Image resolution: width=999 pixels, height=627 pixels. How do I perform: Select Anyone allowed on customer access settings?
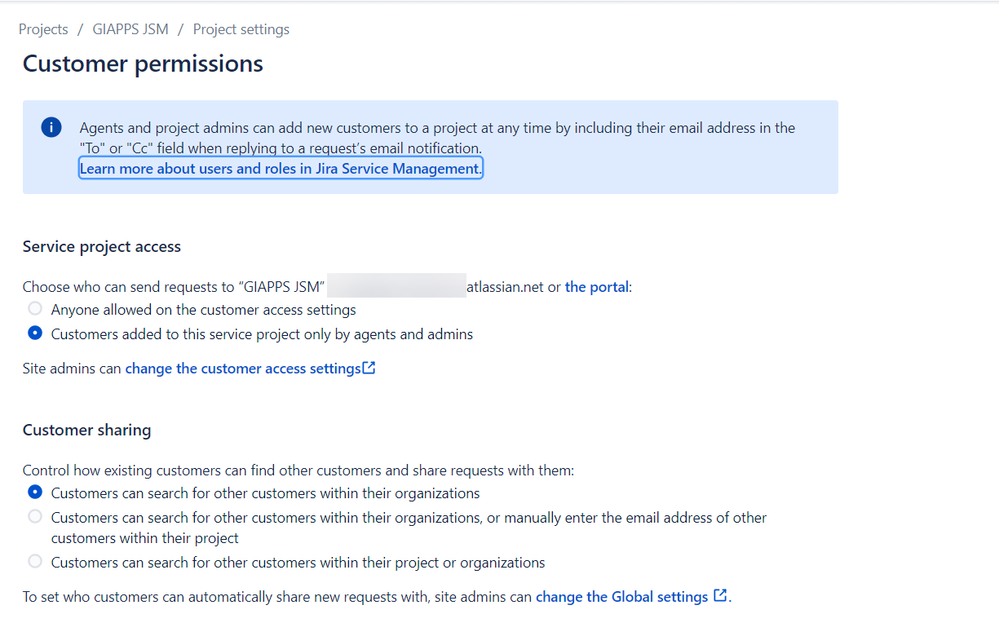point(35,308)
